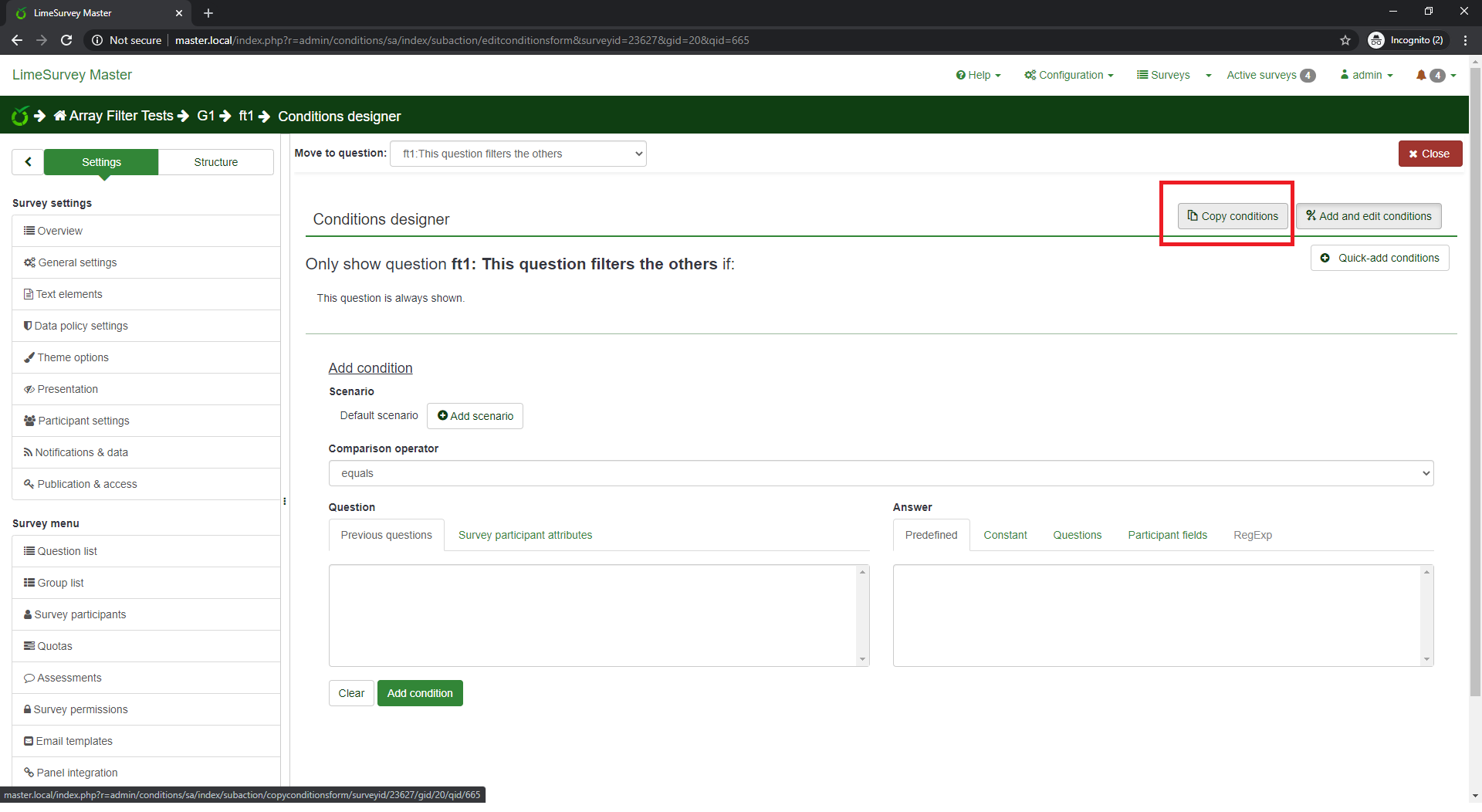Screen dimensions: 1482x812
Task: Open the Configuration dropdown menu
Action: pyautogui.click(x=1069, y=75)
